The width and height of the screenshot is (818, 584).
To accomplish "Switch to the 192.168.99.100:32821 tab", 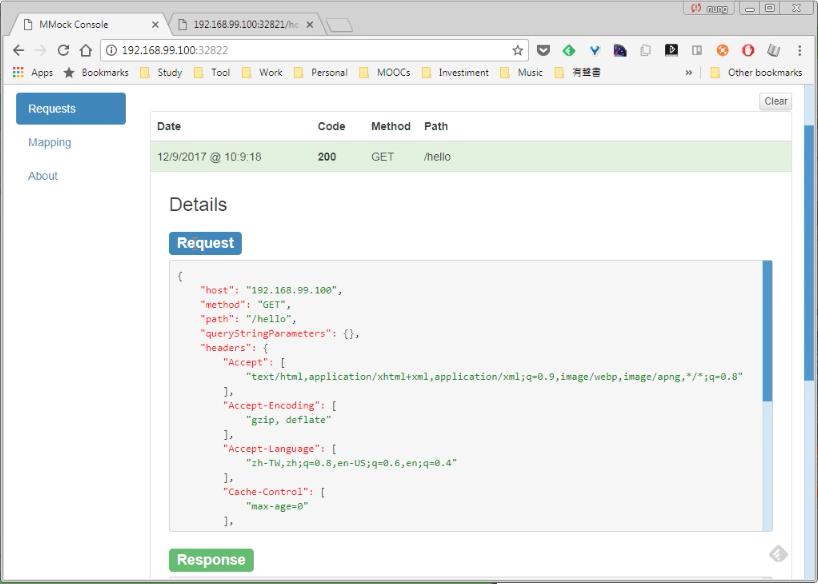I will (x=245, y=25).
